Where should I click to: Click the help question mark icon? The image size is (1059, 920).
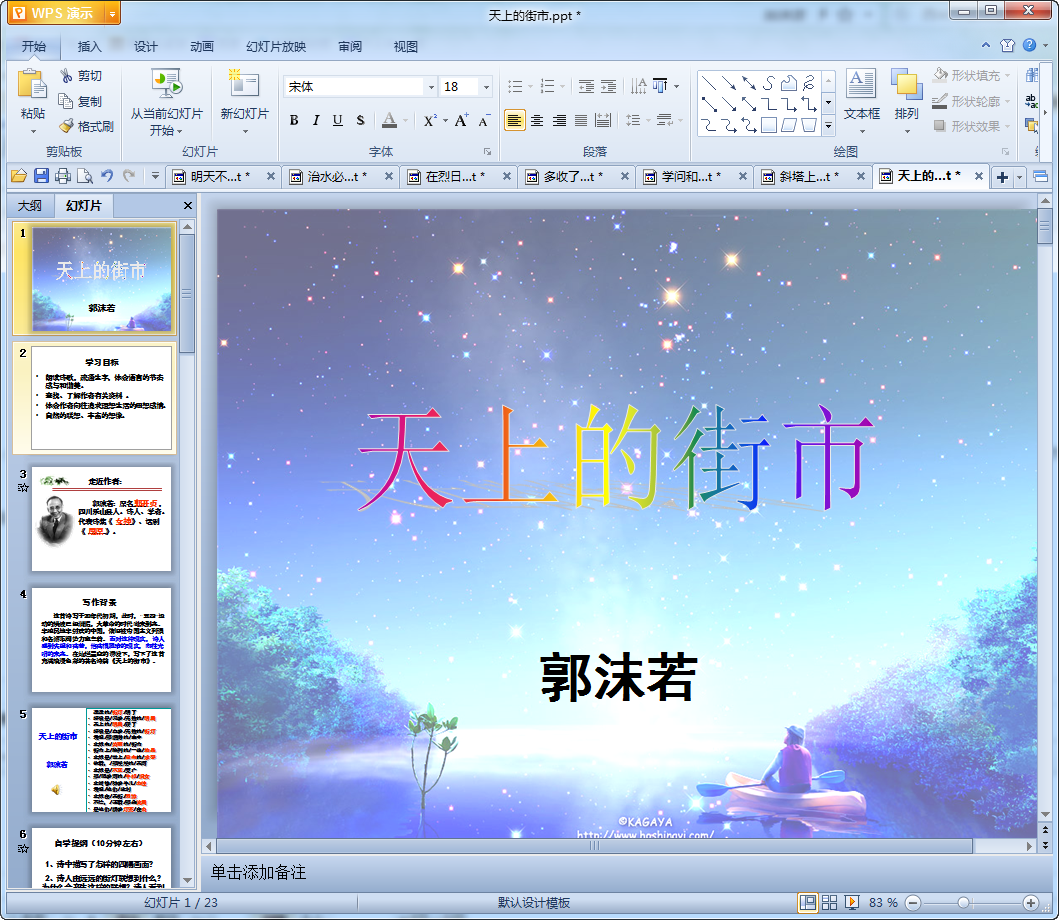point(1029,45)
